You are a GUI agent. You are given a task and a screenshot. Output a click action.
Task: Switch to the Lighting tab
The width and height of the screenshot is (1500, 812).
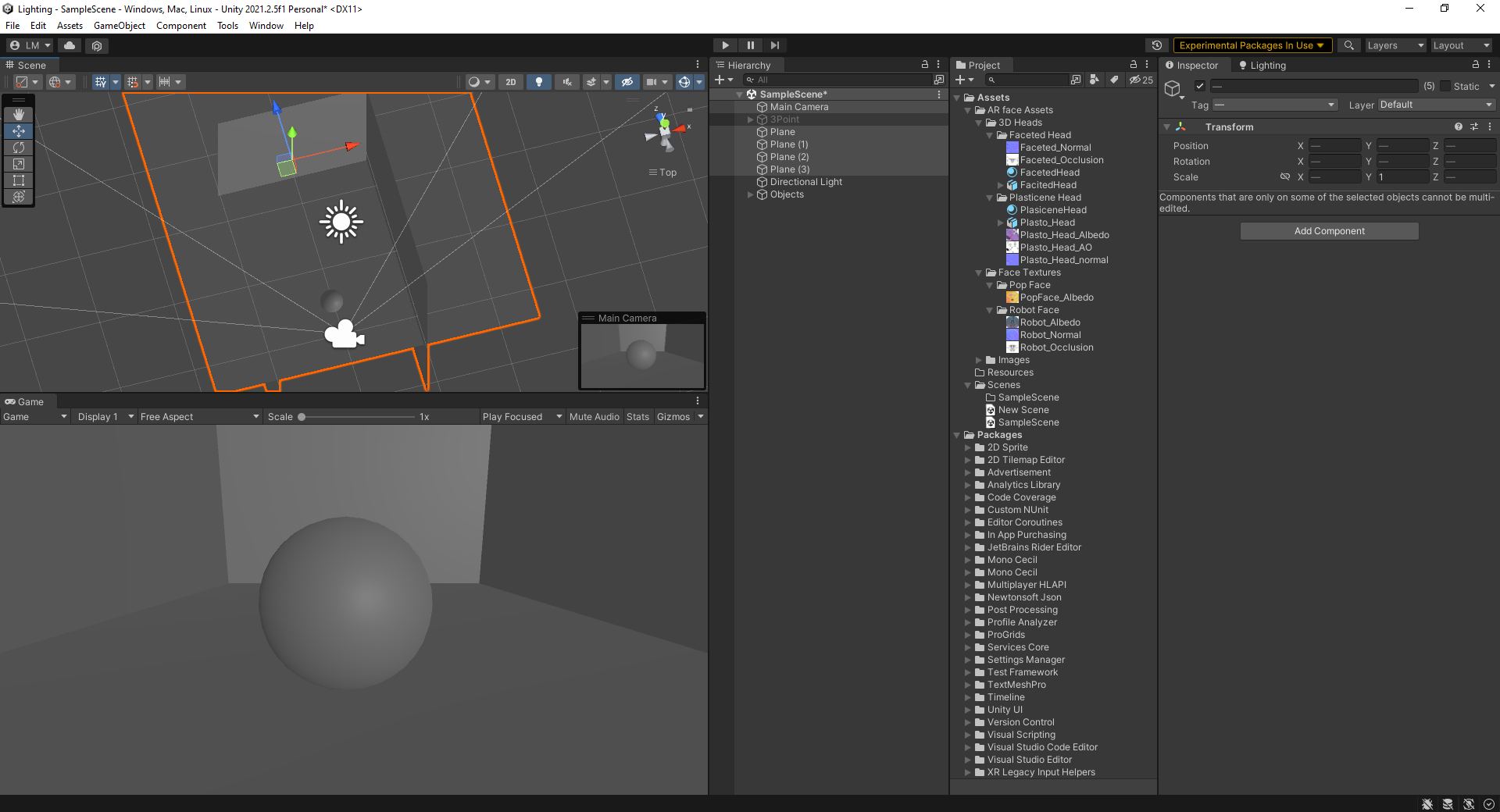[x=1262, y=66]
